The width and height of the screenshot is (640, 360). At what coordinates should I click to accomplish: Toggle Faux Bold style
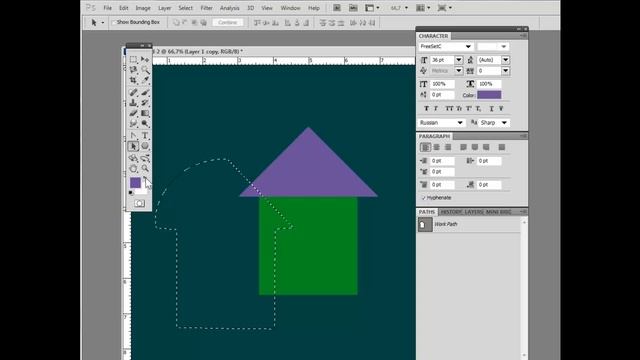point(427,109)
